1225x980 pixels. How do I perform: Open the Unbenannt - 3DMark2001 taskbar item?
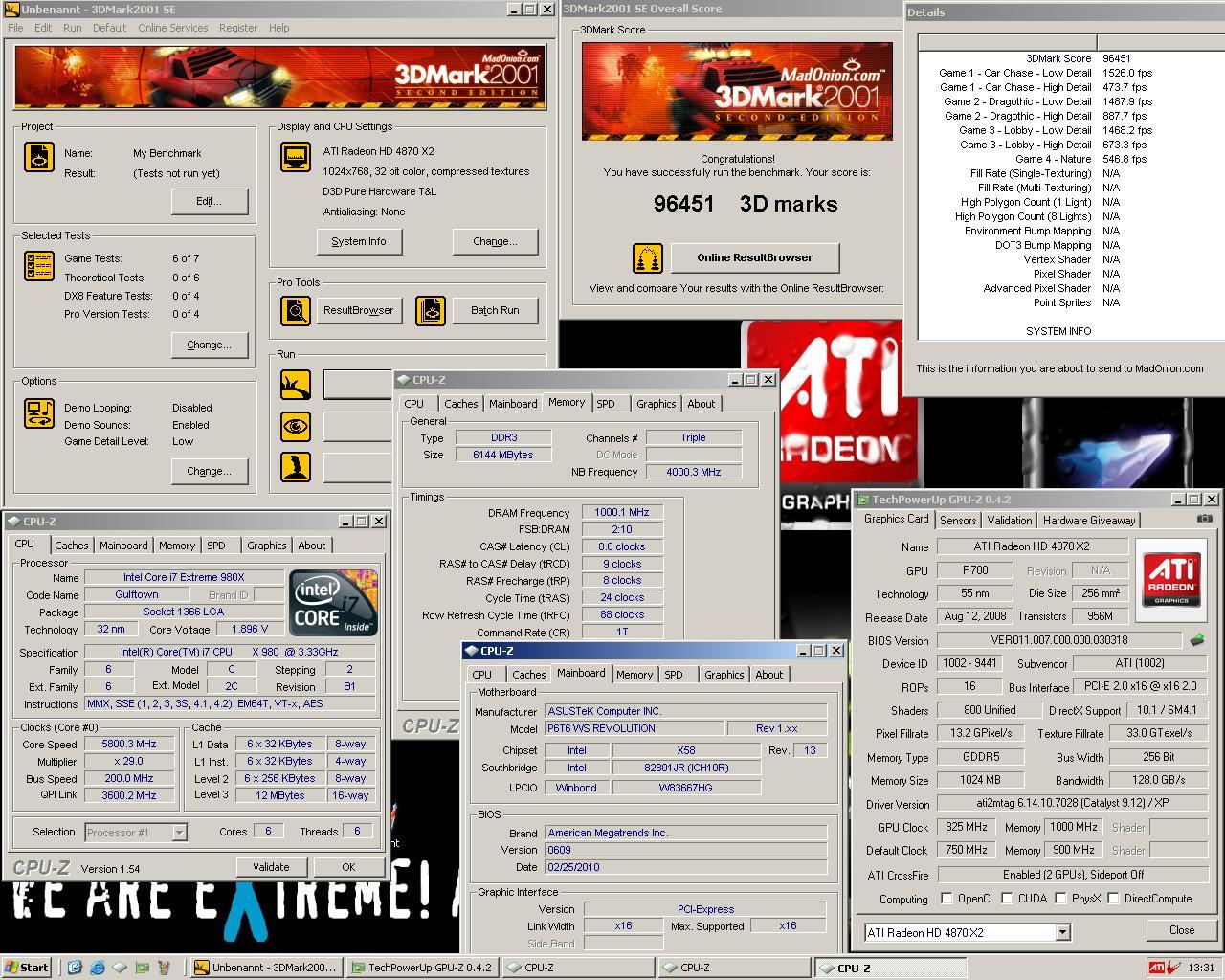click(265, 968)
